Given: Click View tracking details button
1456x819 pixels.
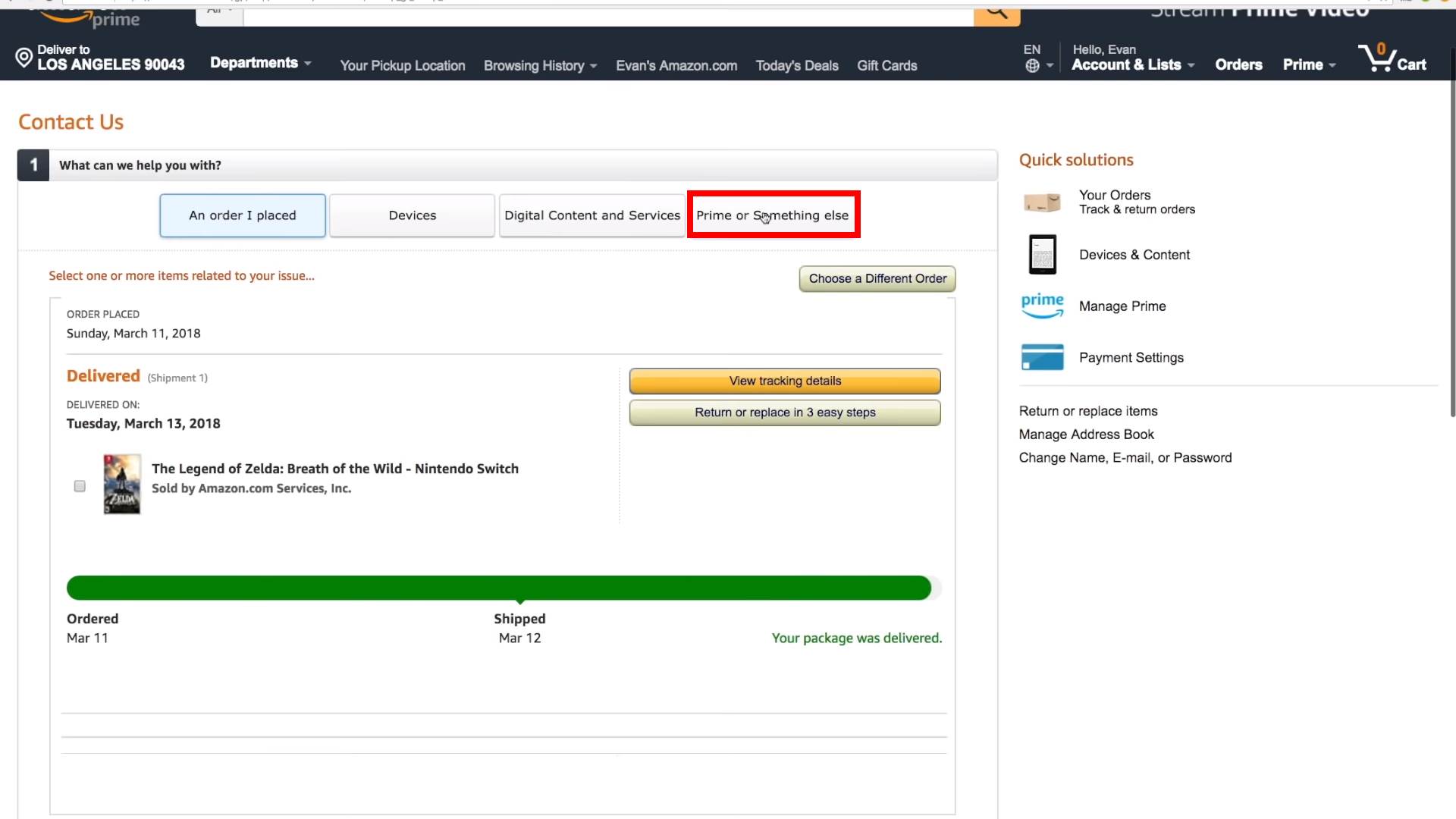Looking at the screenshot, I should coord(785,381).
